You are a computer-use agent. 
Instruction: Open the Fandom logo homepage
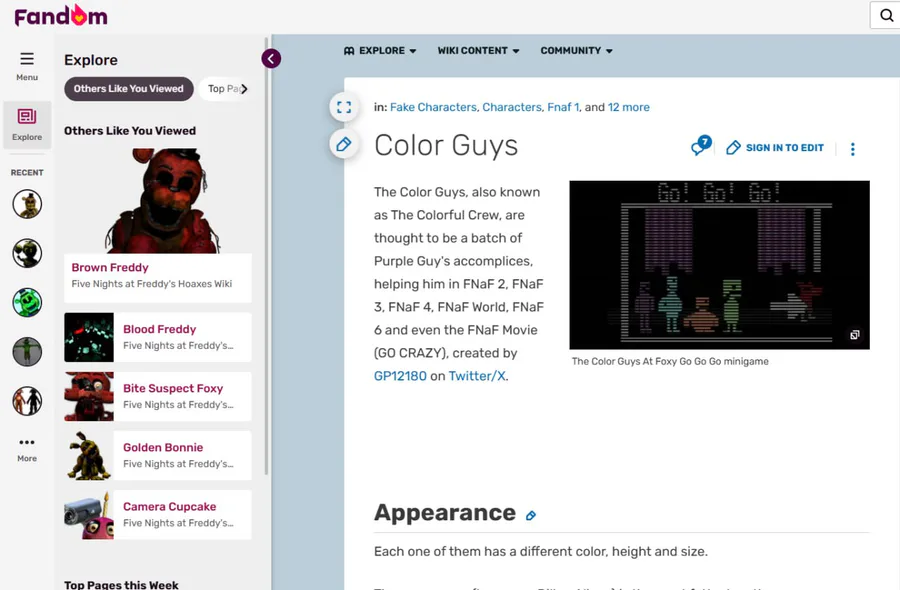(61, 16)
